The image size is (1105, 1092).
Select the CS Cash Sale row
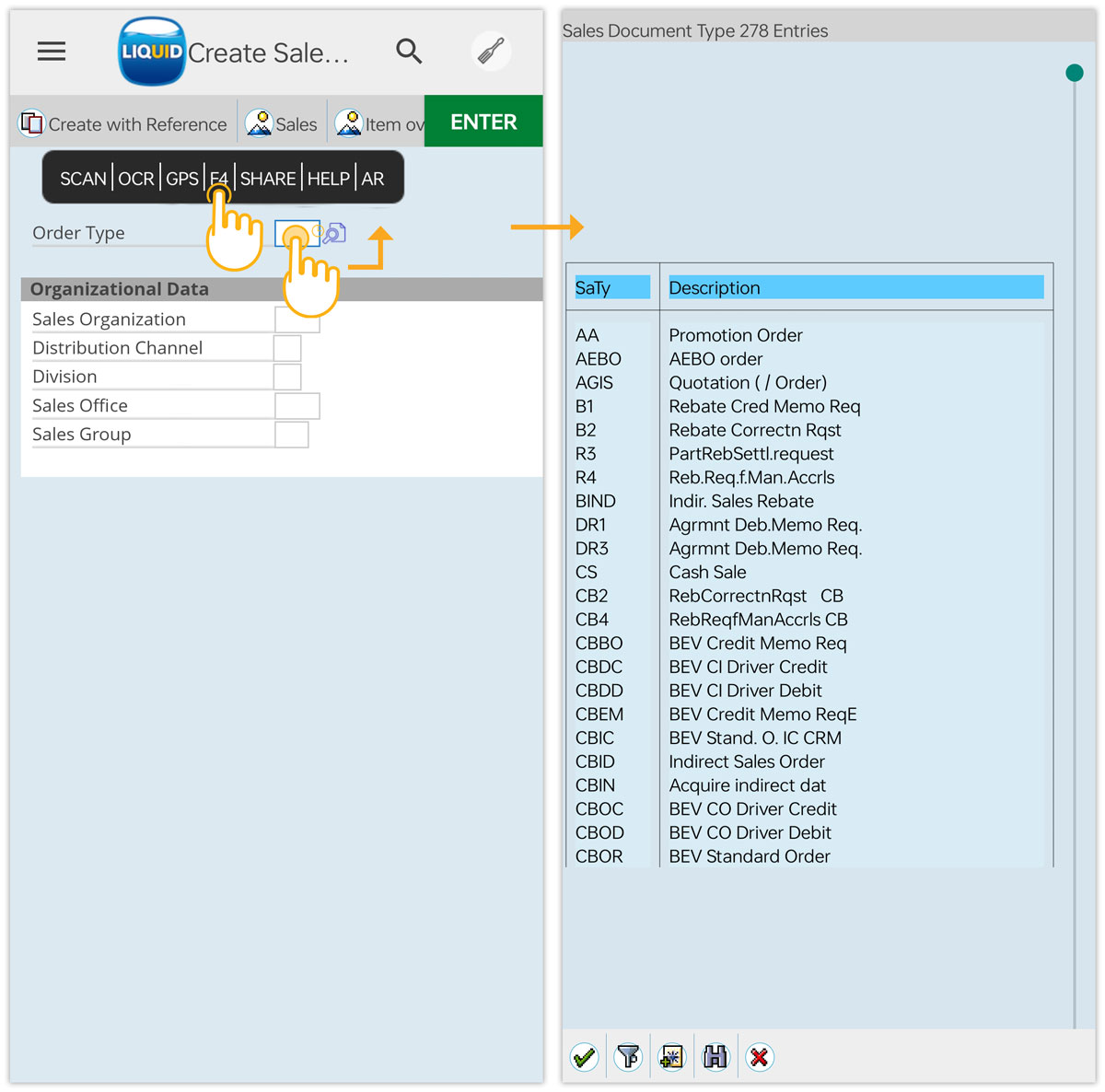[809, 573]
